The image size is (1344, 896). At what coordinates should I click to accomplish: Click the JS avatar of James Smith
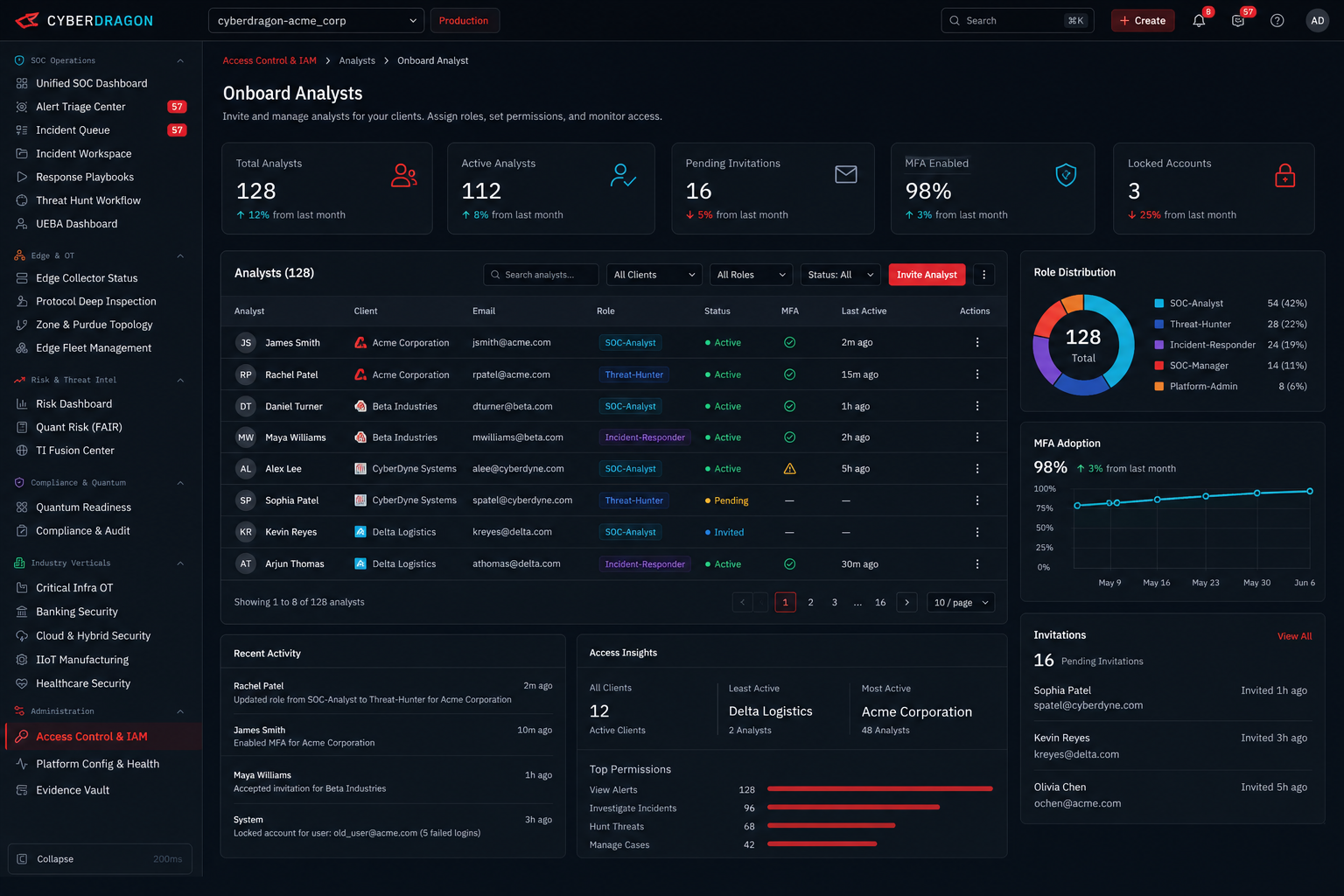click(246, 342)
